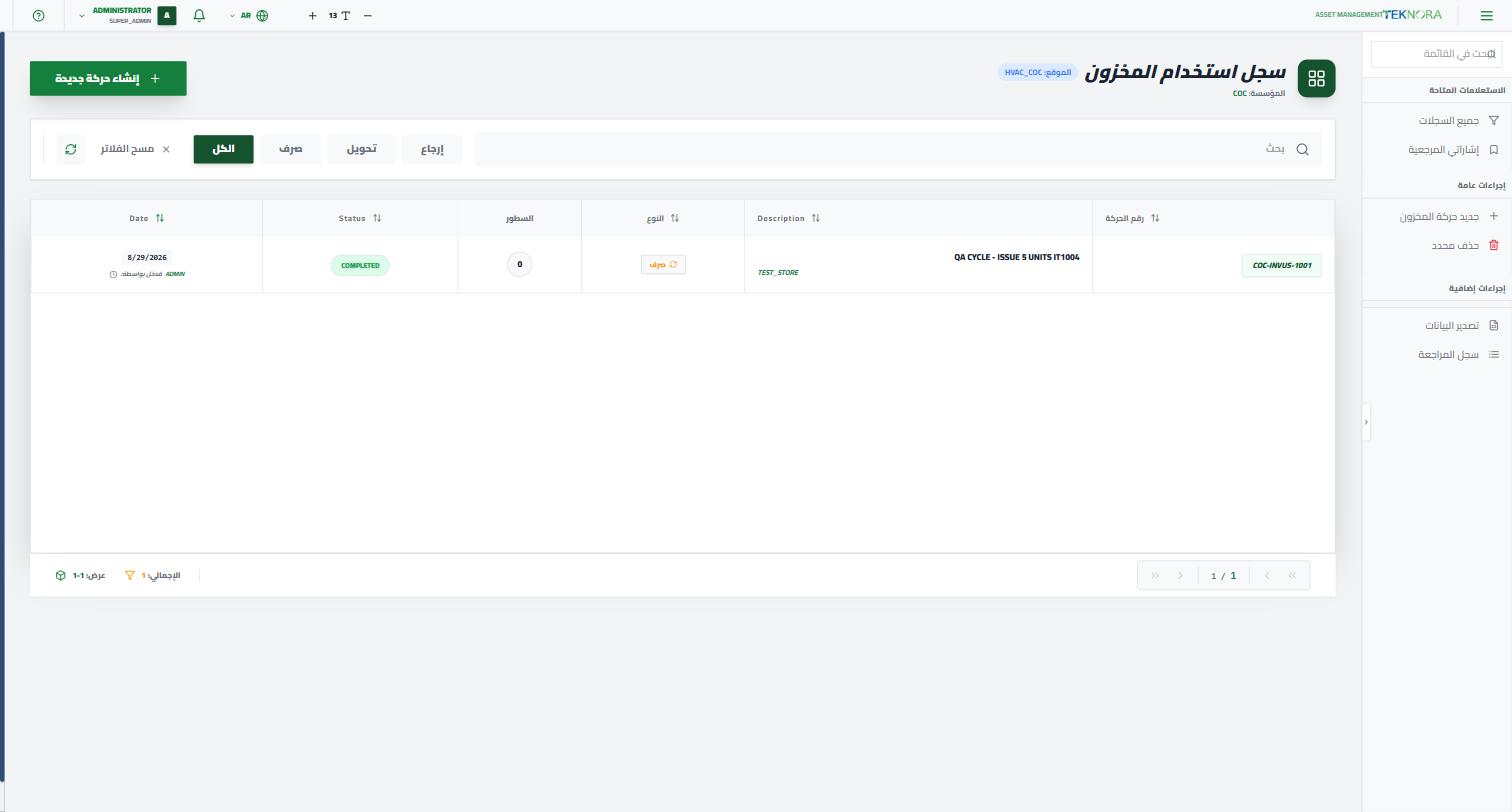Screen dimensions: 1512x812
Task: Select the صرف filter tab
Action: (x=291, y=149)
